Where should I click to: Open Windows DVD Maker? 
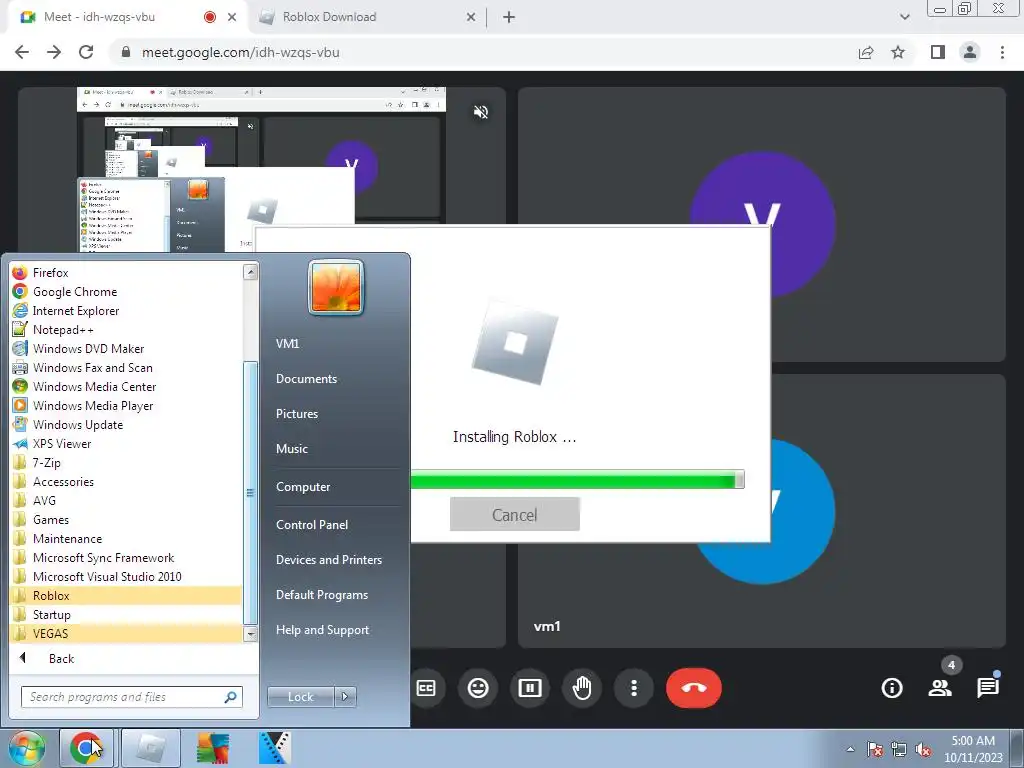coord(88,348)
